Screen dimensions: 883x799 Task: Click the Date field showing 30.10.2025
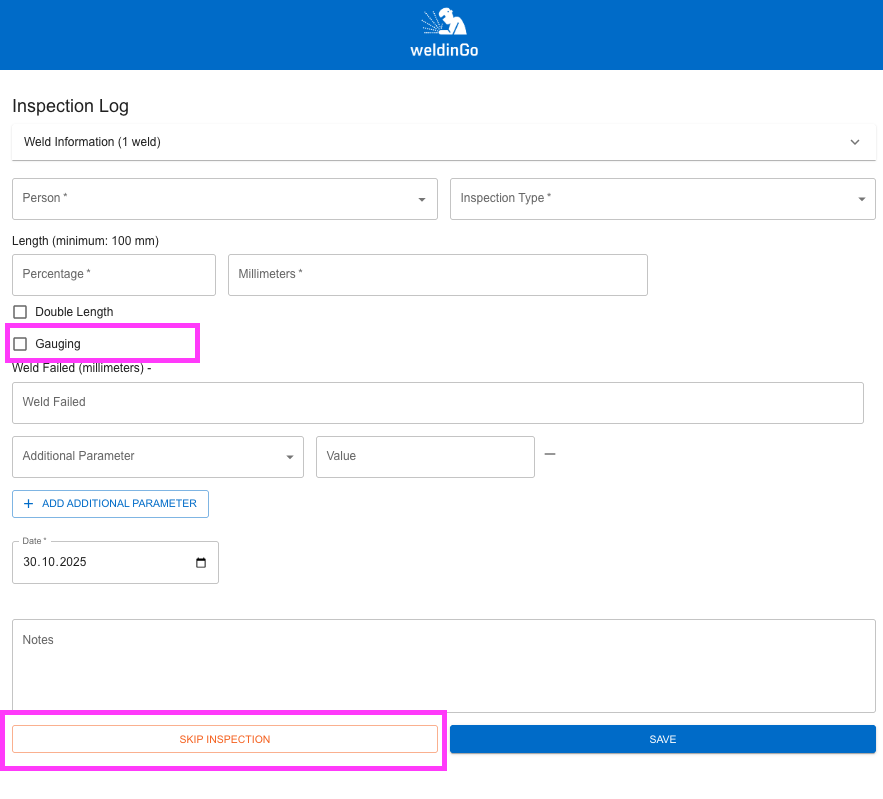100,563
